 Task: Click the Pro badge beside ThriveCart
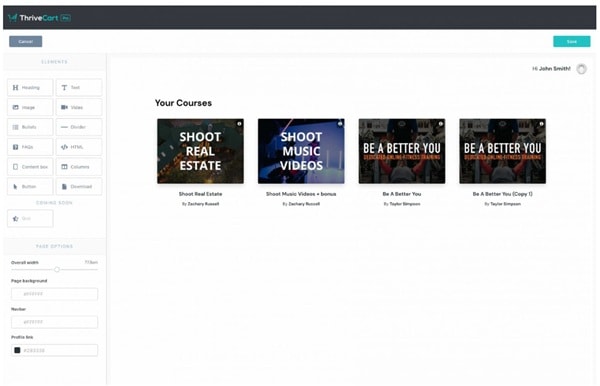coord(65,18)
